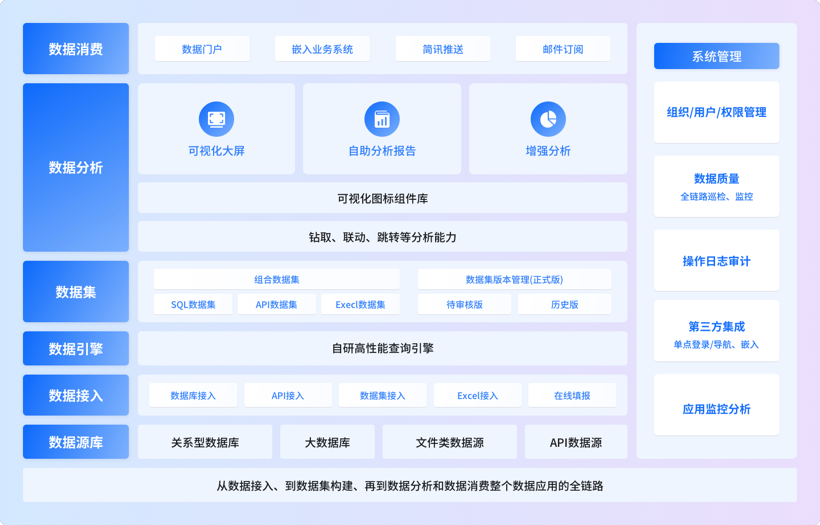820x525 pixels.
Task: Click the 自助分析报告 chart icon
Action: (x=382, y=119)
